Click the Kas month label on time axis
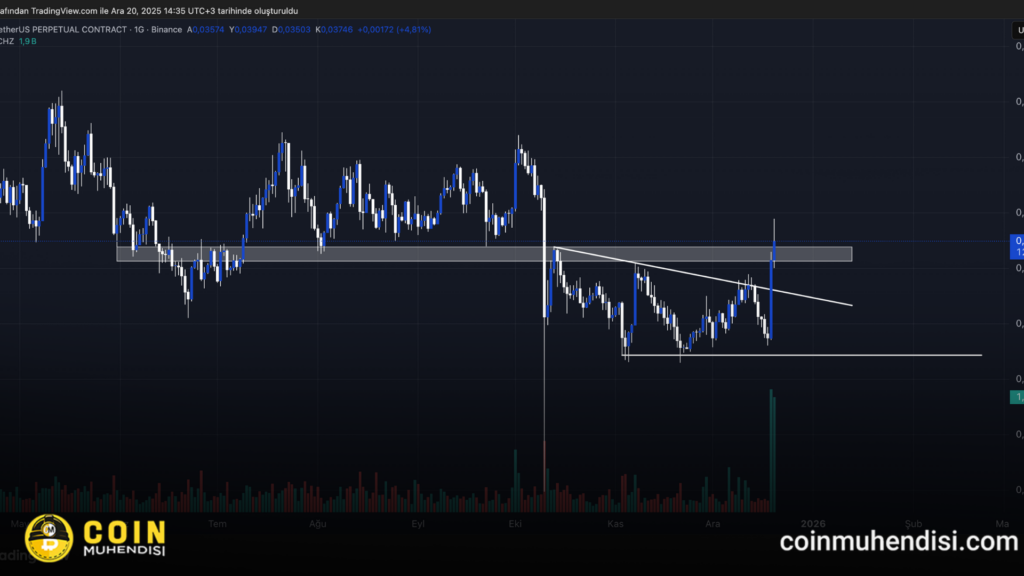This screenshot has height=576, width=1024. tap(616, 523)
